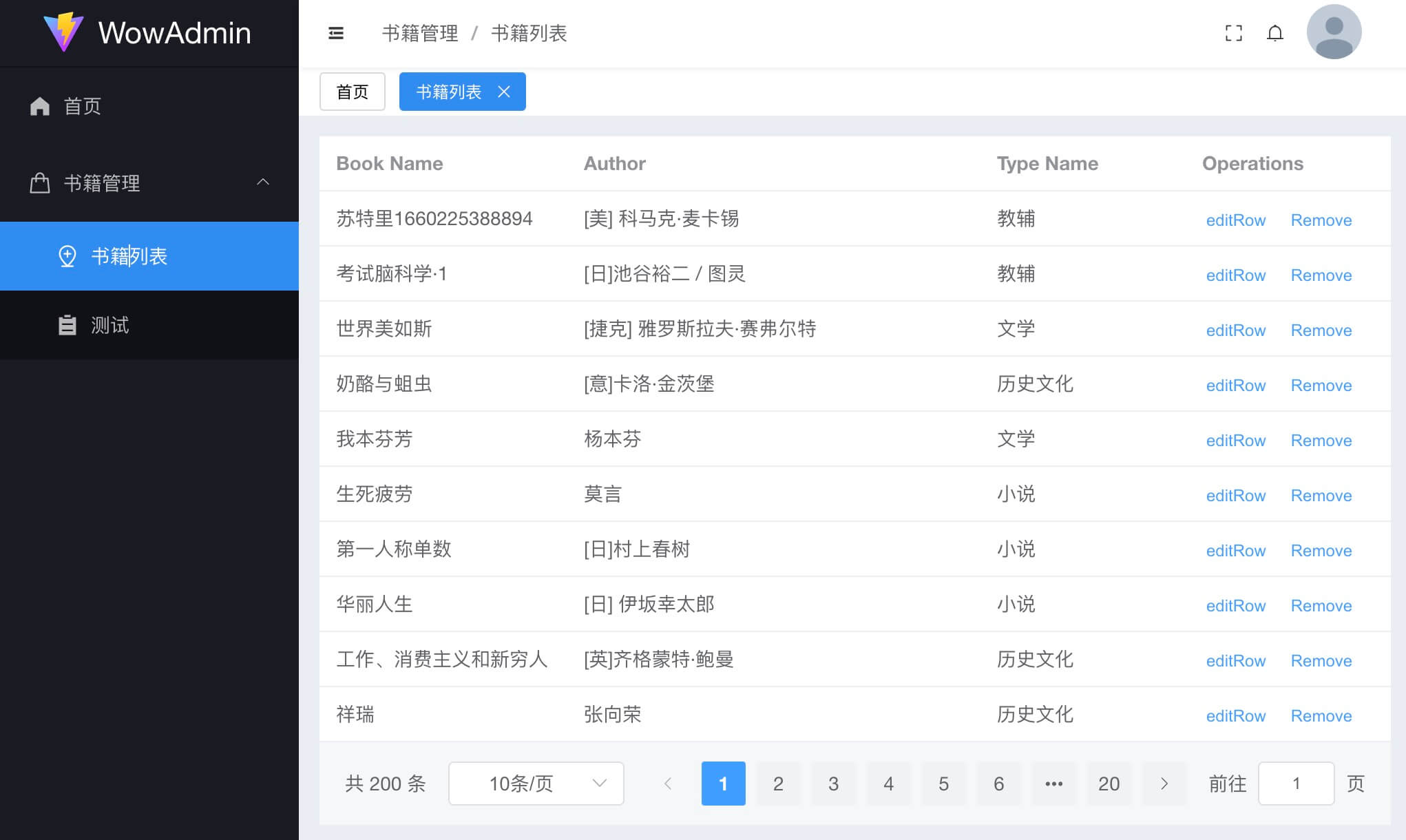1406x840 pixels.
Task: Click the user avatar icon
Action: pyautogui.click(x=1334, y=32)
